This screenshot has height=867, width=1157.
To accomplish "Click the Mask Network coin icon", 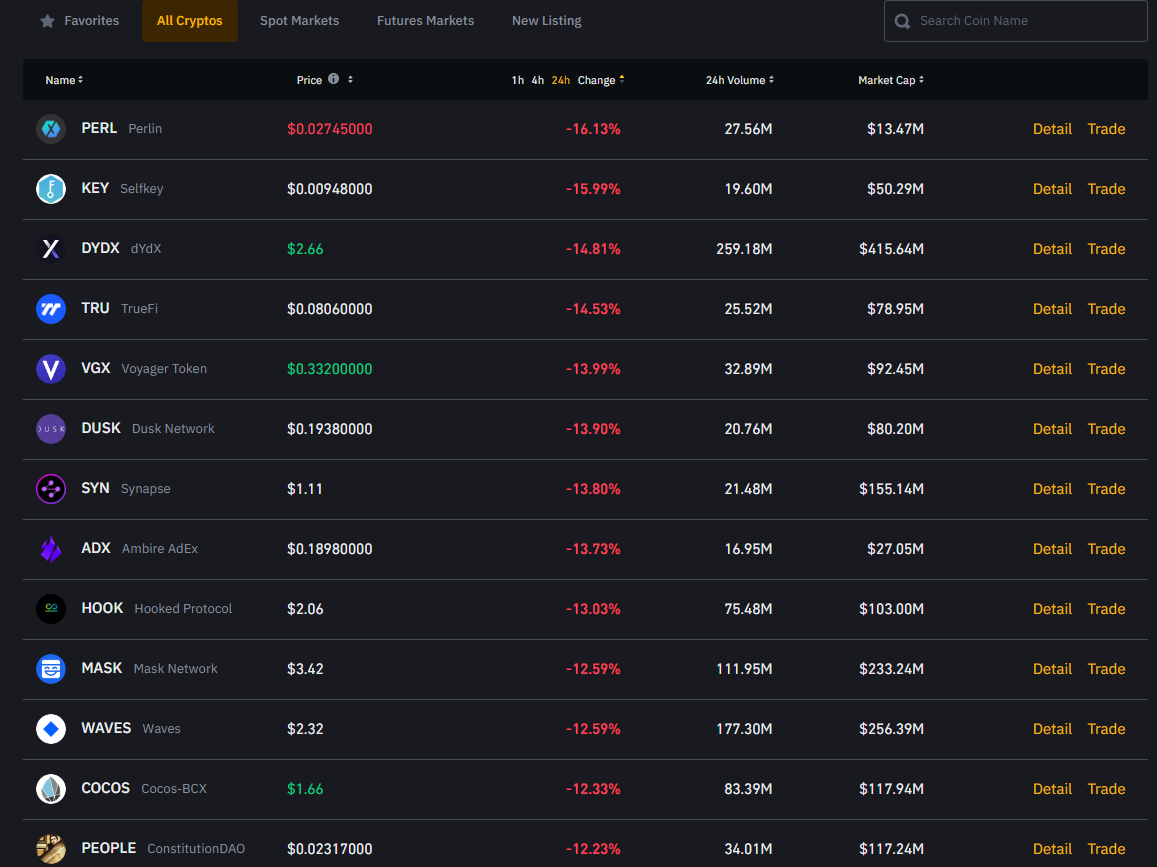I will tap(51, 669).
